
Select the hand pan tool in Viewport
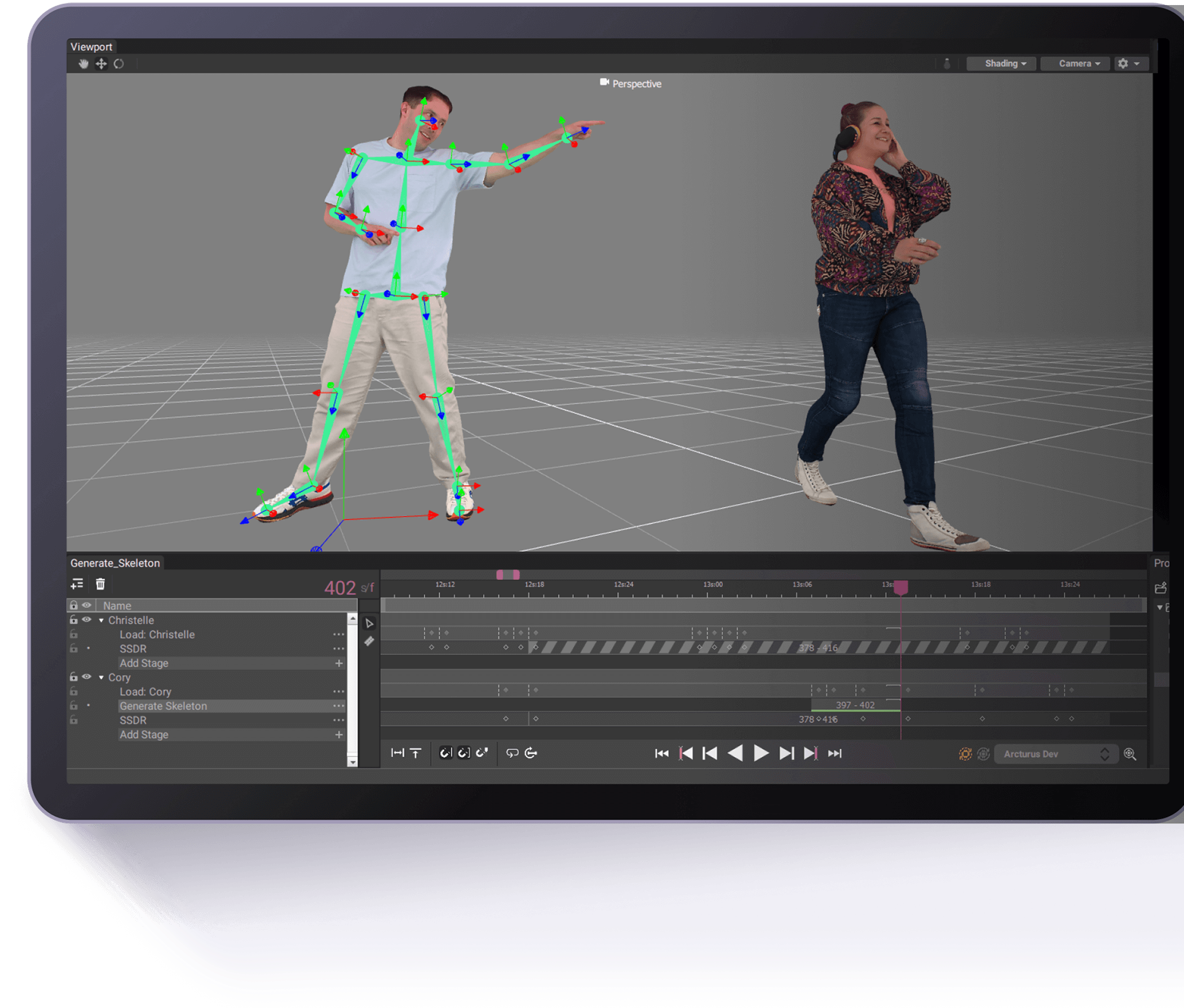[x=83, y=64]
